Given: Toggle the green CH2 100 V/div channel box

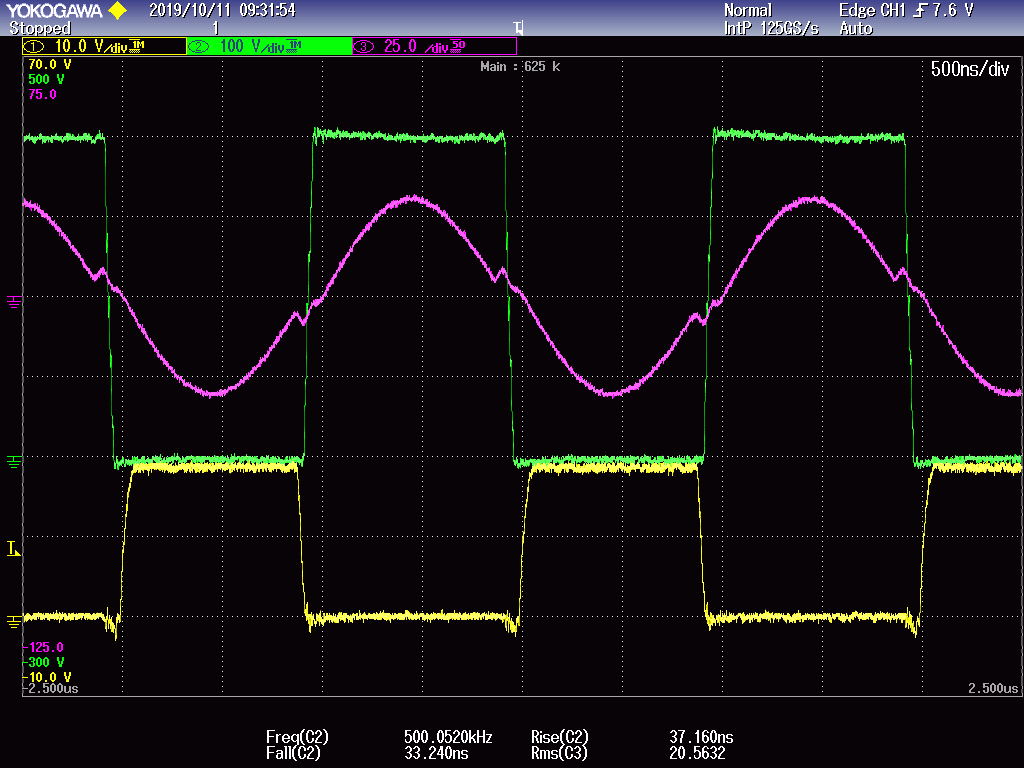Looking at the screenshot, I should click(x=269, y=46).
